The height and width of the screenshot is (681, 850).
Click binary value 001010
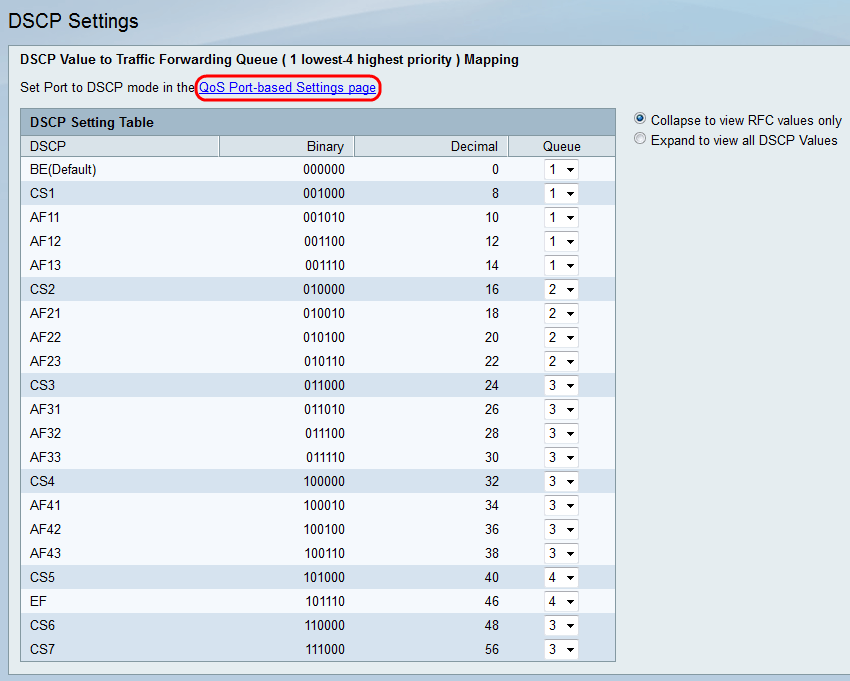click(324, 217)
